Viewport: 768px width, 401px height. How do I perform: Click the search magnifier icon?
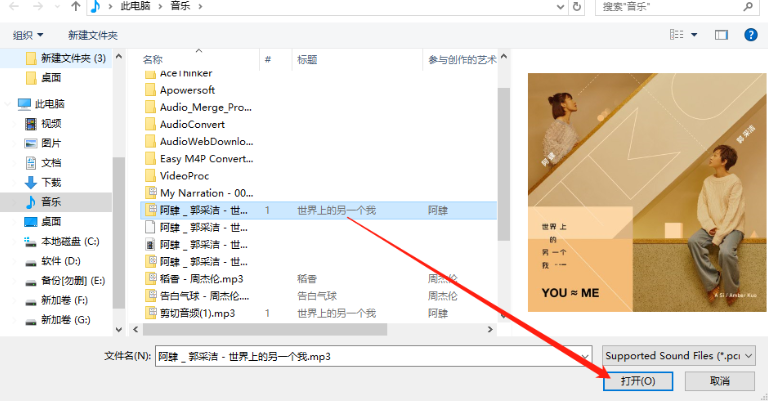[748, 6]
